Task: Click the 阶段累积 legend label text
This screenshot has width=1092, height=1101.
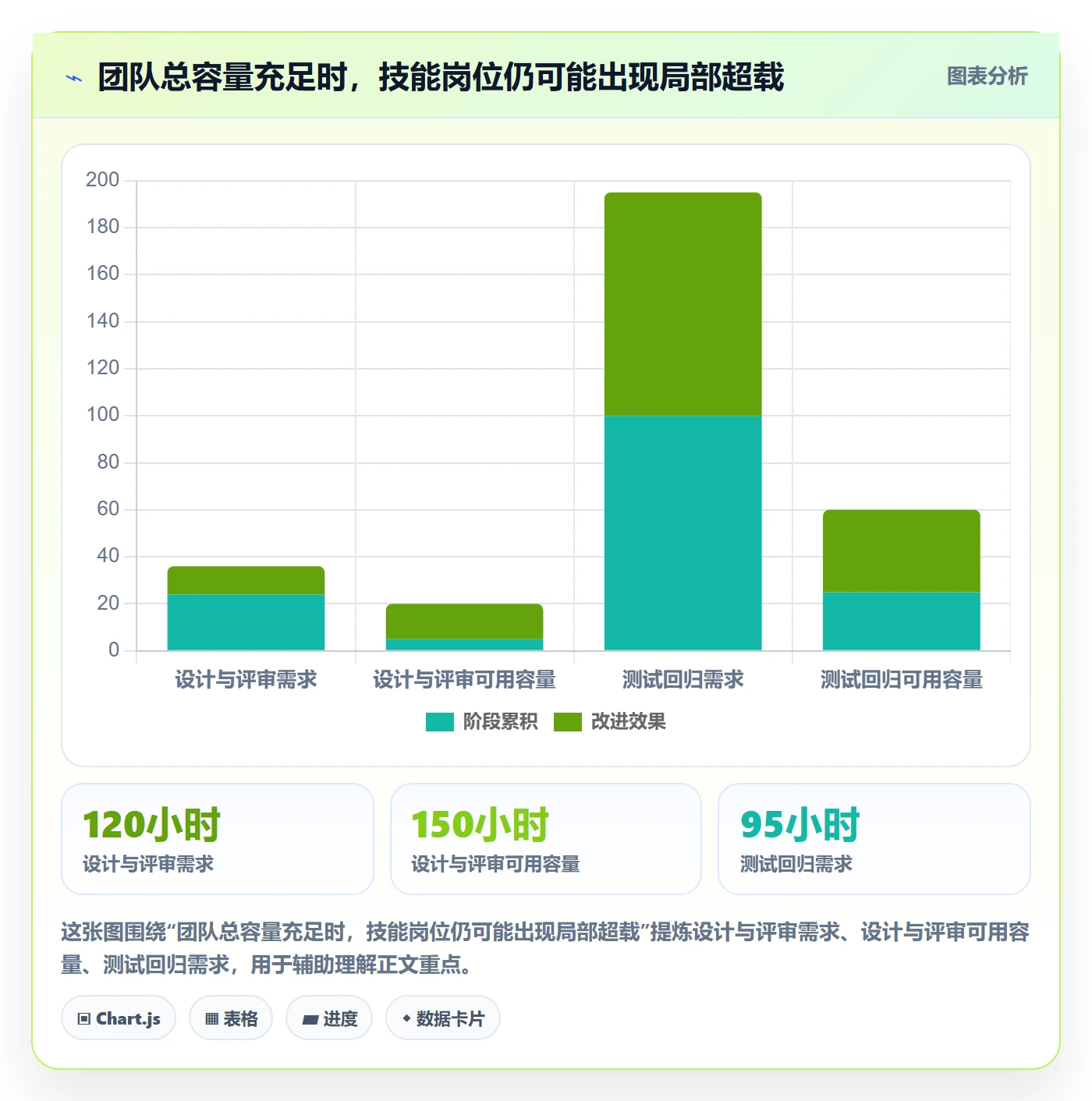Action: click(x=500, y=722)
